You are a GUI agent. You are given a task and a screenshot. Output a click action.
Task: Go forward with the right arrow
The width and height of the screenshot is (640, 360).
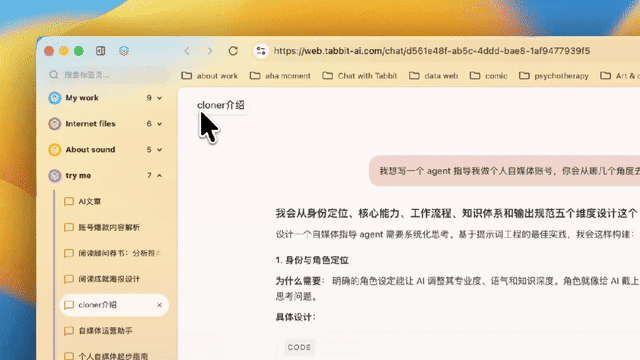coord(210,51)
